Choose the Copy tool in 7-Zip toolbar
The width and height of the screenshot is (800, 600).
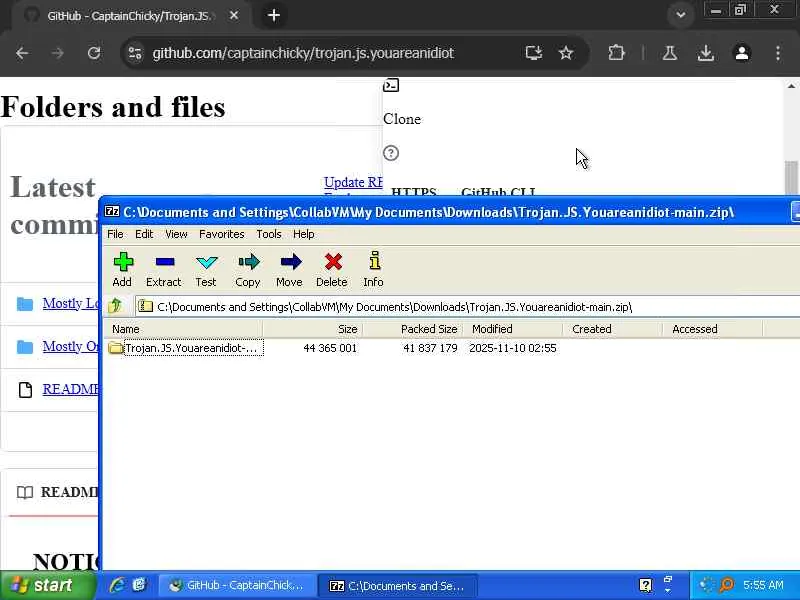click(x=248, y=269)
